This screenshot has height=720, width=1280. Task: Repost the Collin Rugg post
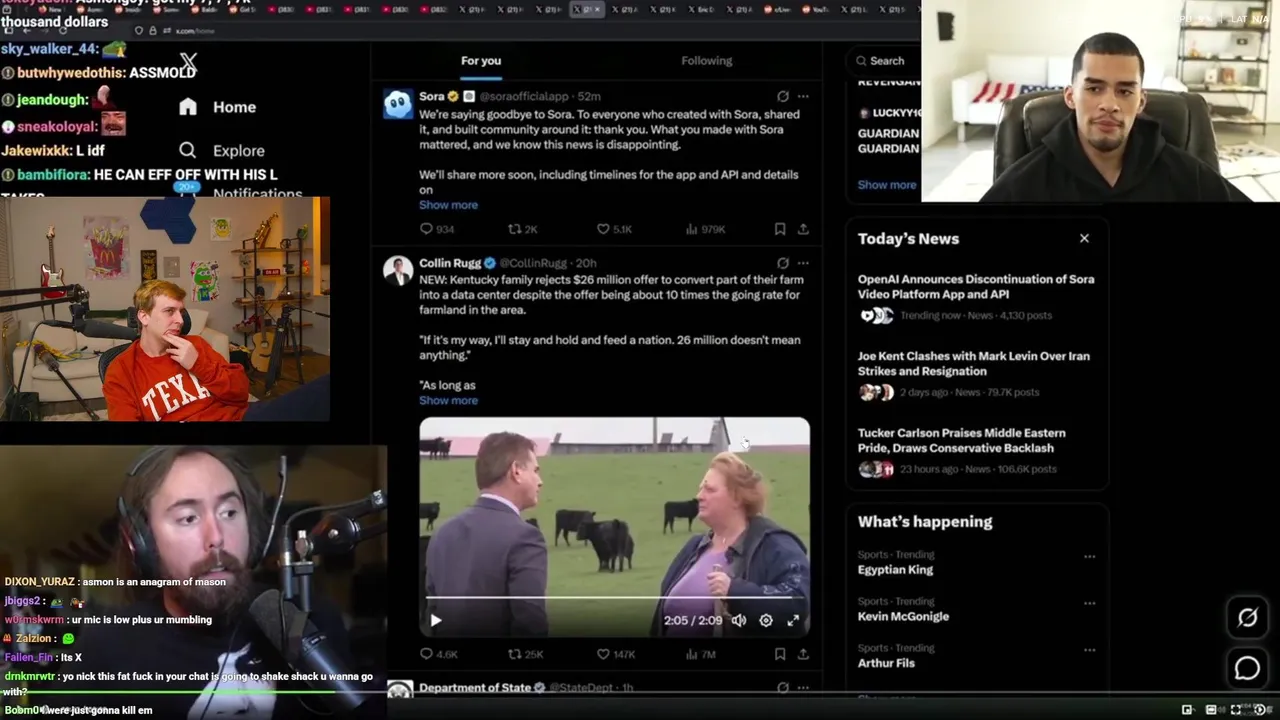[x=525, y=654]
